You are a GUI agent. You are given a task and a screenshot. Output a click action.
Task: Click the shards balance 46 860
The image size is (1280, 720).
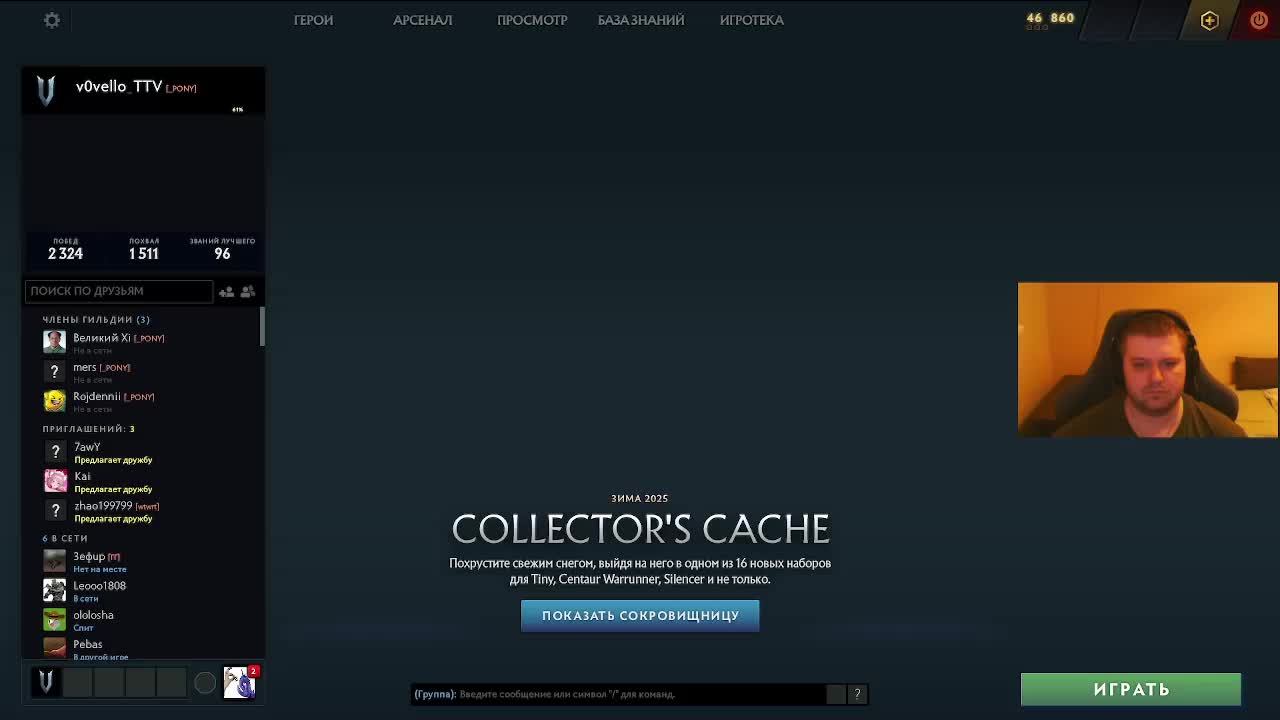coord(1050,18)
